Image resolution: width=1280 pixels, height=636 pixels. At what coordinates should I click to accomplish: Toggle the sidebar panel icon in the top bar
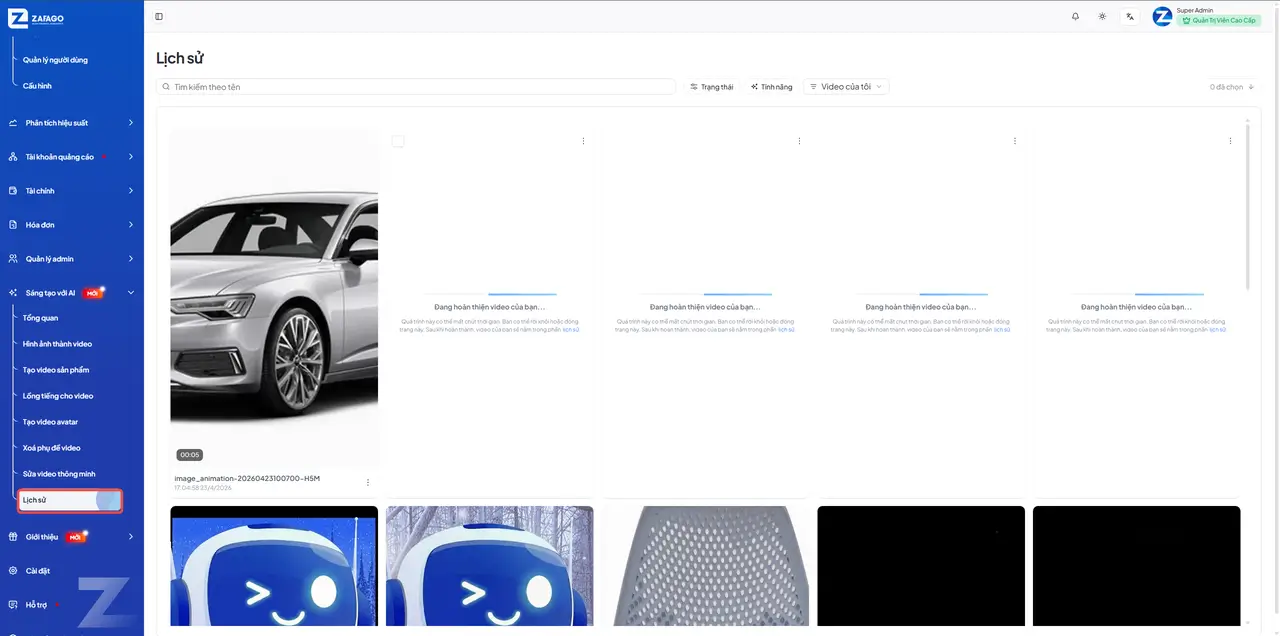pyautogui.click(x=159, y=16)
